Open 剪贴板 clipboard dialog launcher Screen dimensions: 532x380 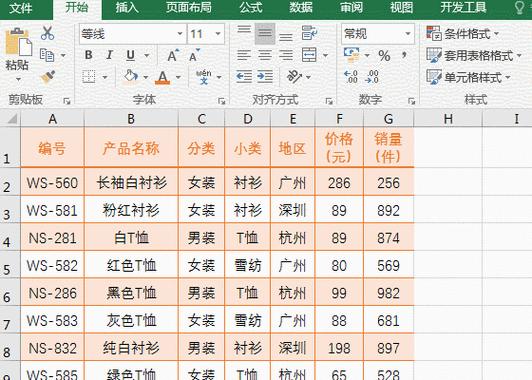(x=67, y=101)
